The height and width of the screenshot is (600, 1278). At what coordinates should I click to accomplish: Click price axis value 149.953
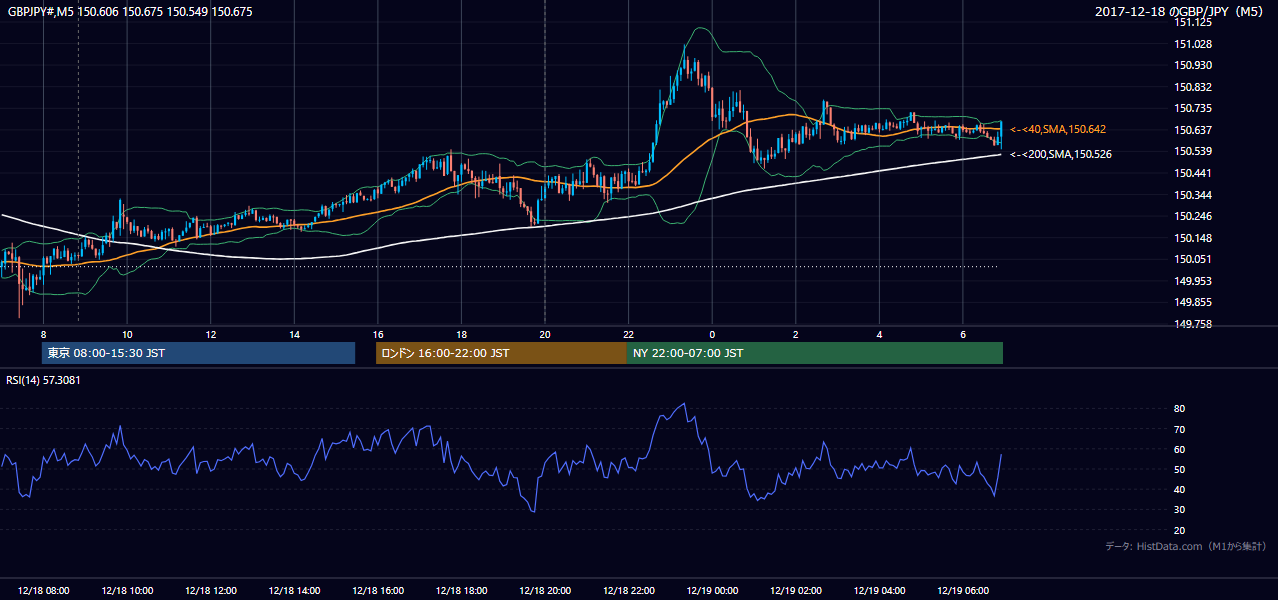1193,281
